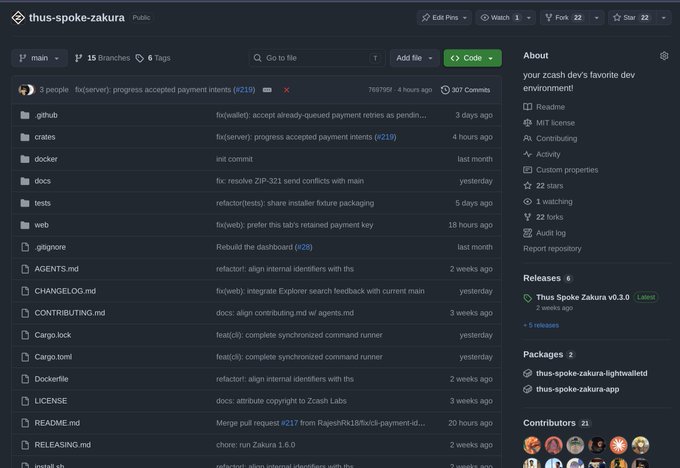Click the LICENSE file icon
The image size is (680, 468).
(x=25, y=401)
